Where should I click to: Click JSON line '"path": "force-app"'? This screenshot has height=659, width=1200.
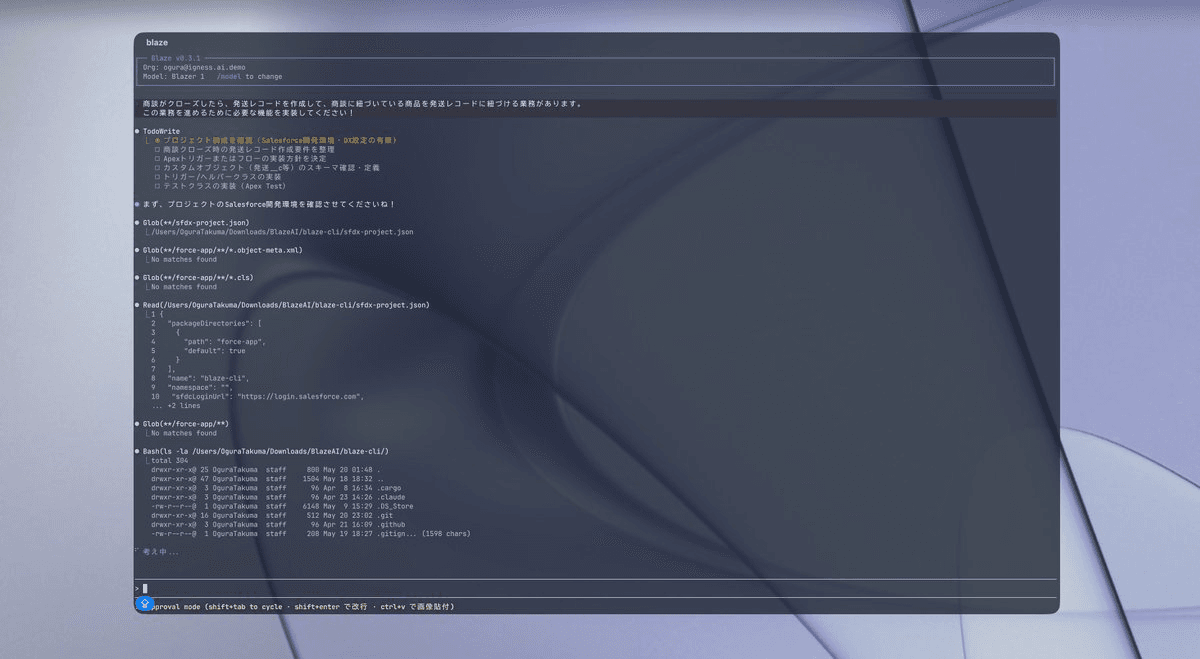pos(225,342)
